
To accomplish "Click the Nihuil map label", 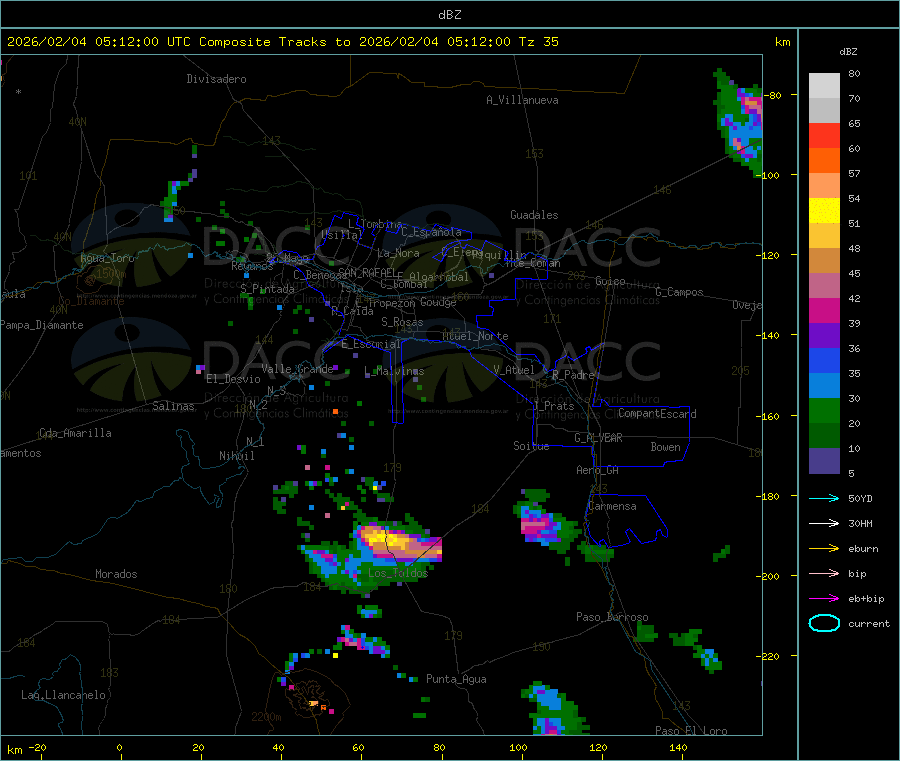I will pyautogui.click(x=237, y=456).
